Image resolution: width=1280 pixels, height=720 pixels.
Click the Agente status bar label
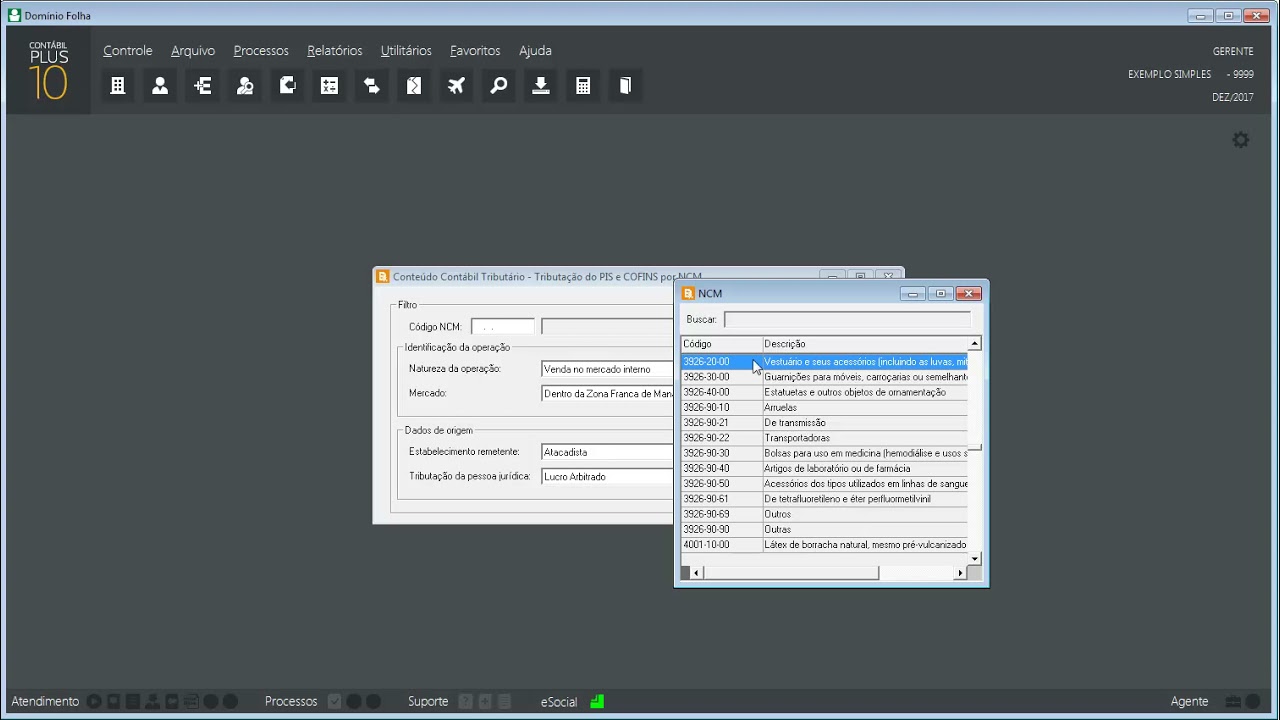[1189, 702]
